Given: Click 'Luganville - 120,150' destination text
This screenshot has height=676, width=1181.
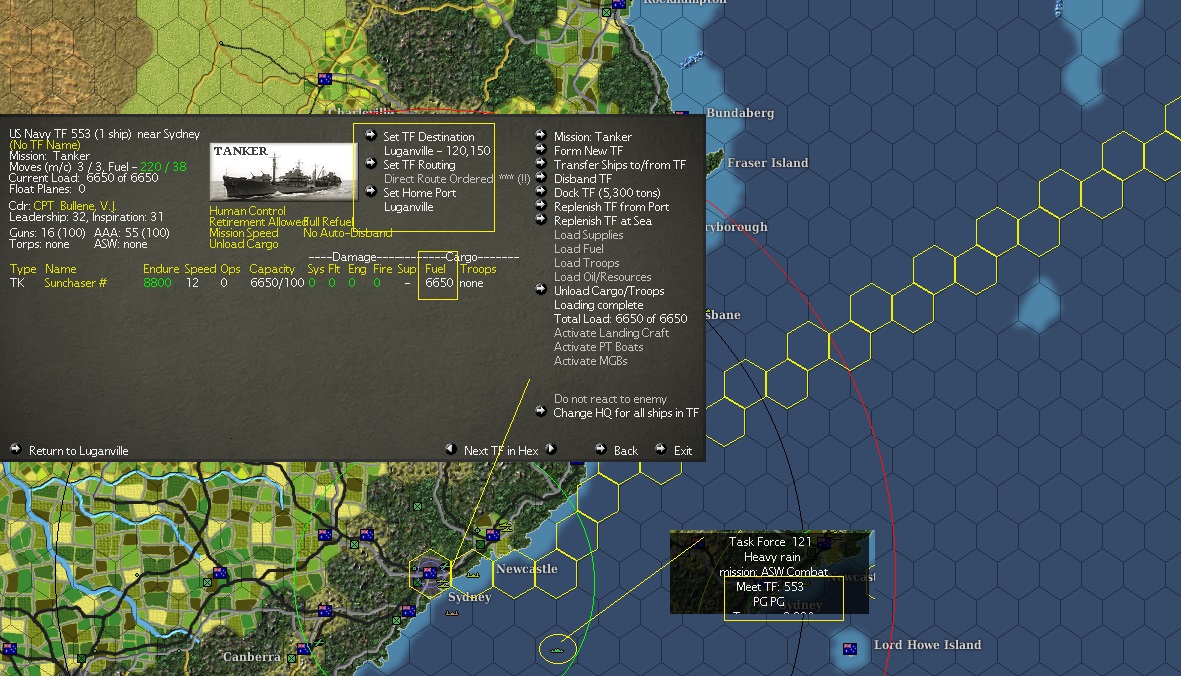Looking at the screenshot, I should [x=437, y=151].
